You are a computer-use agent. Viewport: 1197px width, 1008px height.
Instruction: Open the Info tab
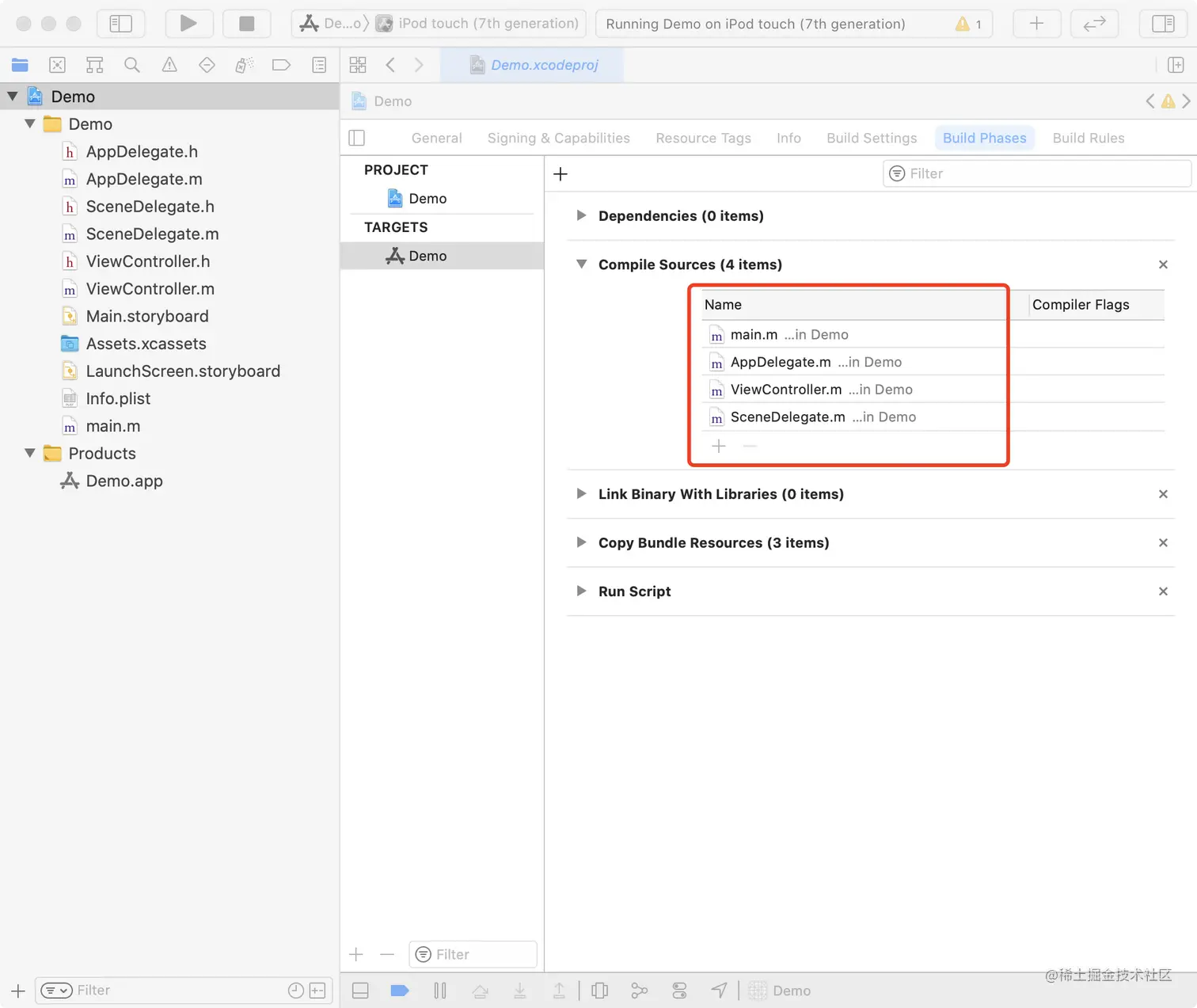pos(789,138)
